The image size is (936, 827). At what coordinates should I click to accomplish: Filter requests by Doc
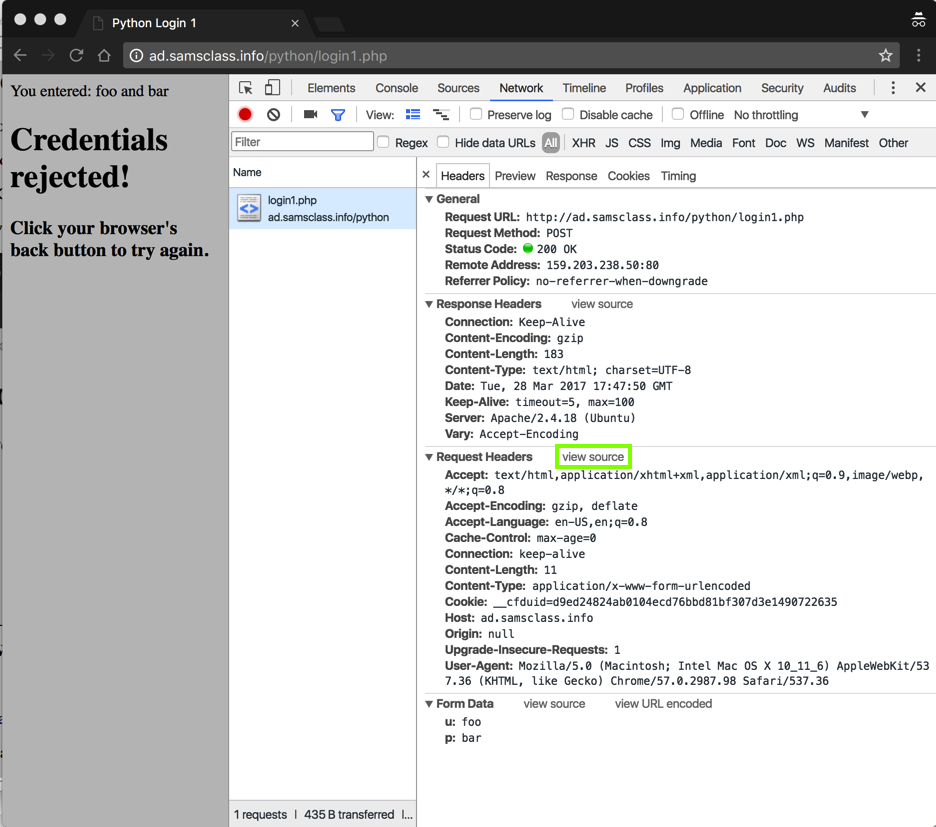[775, 143]
